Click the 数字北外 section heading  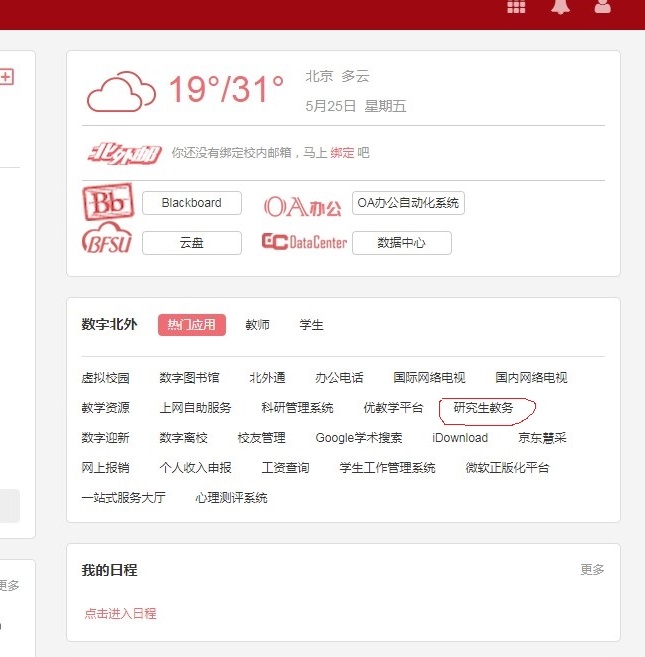(109, 325)
